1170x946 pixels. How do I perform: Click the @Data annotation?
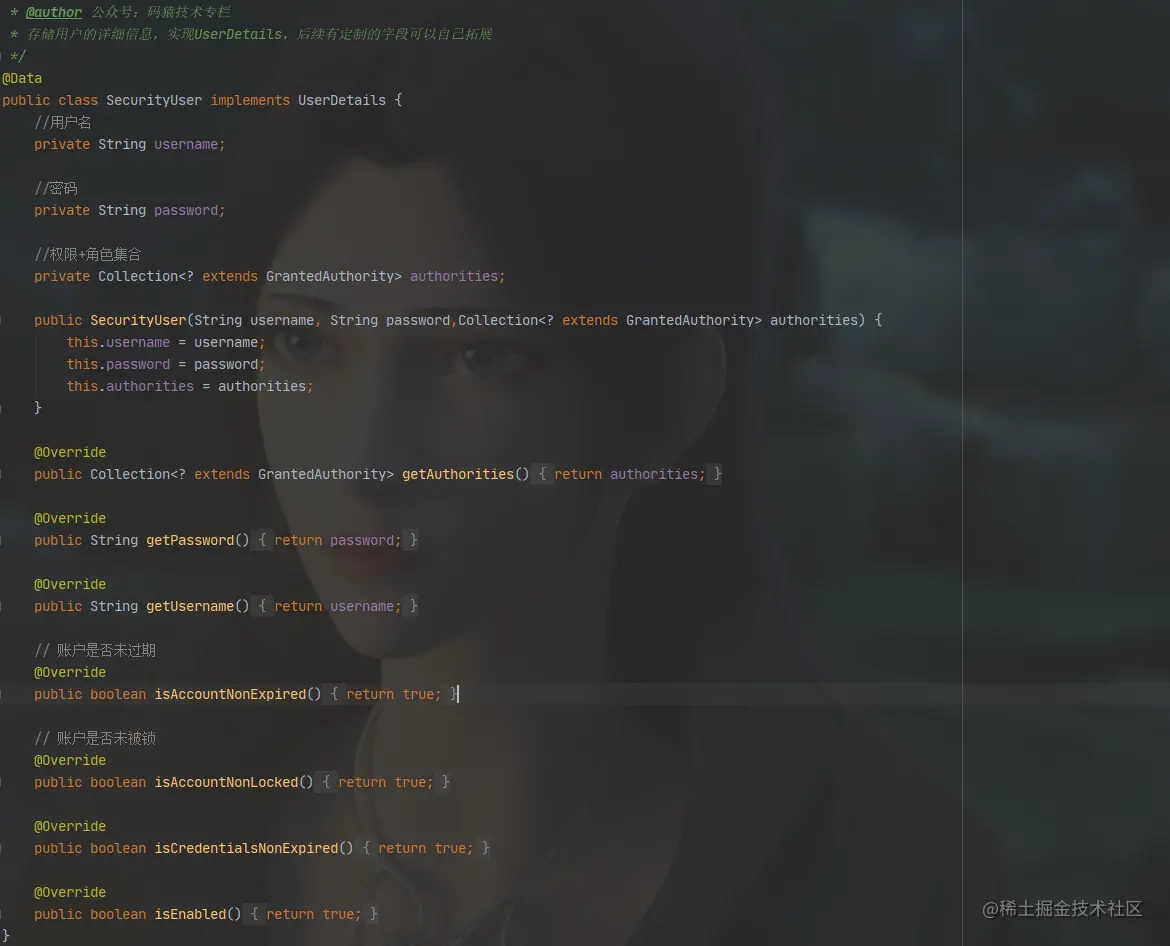coord(22,78)
